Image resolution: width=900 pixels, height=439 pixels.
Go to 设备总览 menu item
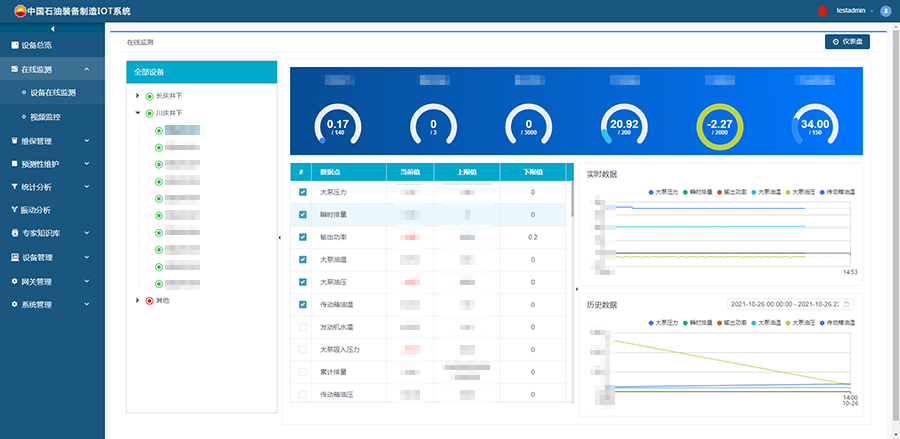(x=52, y=45)
